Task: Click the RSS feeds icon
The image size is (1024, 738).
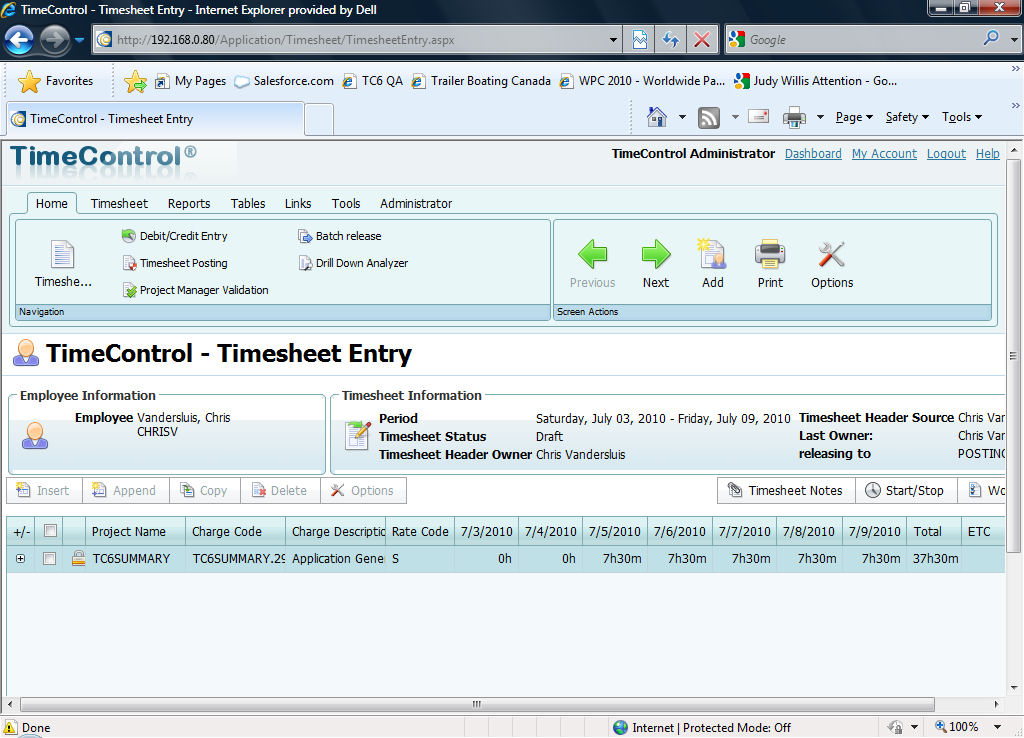Action: [709, 118]
